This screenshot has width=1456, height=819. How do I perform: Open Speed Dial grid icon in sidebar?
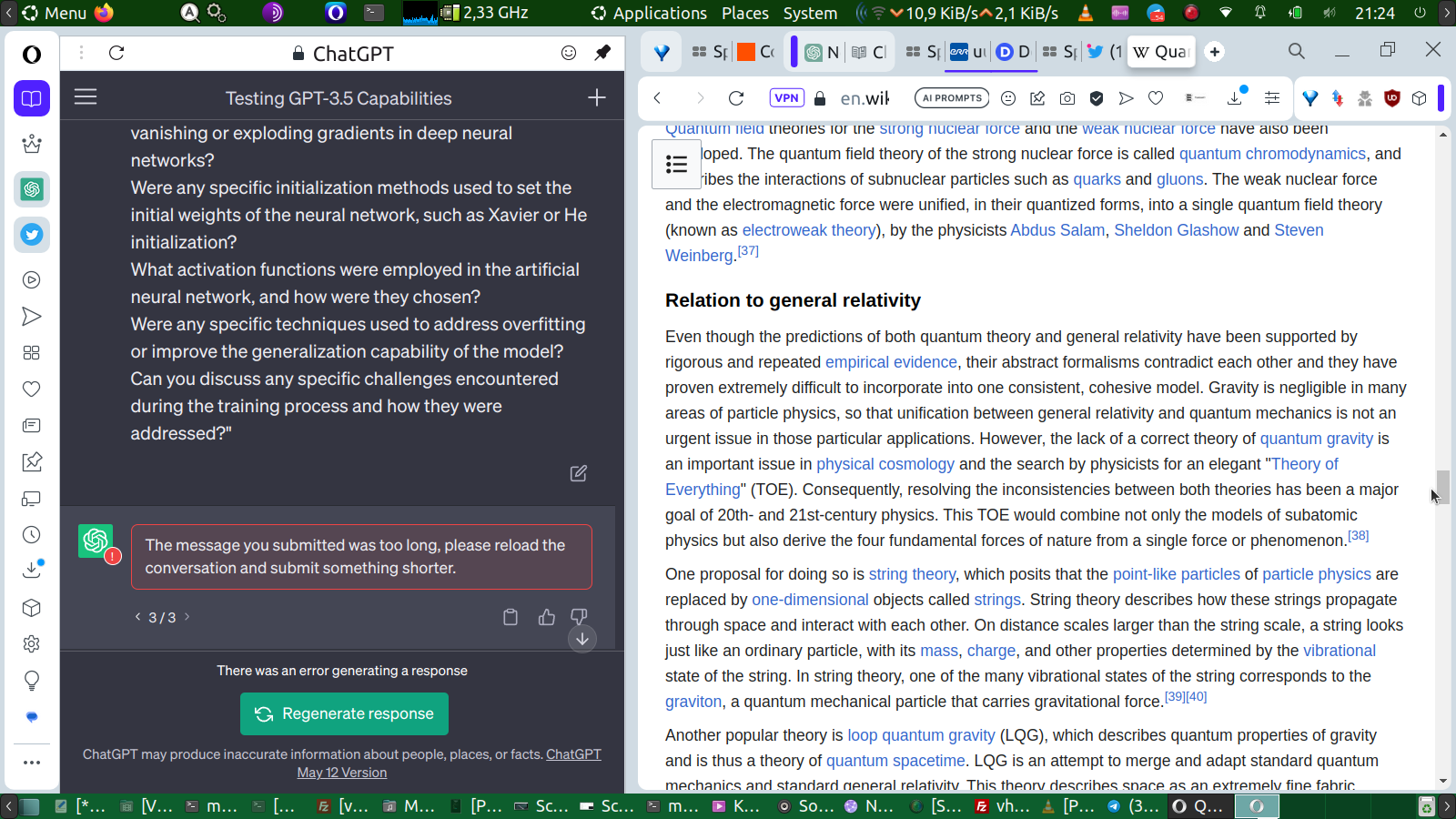32,353
